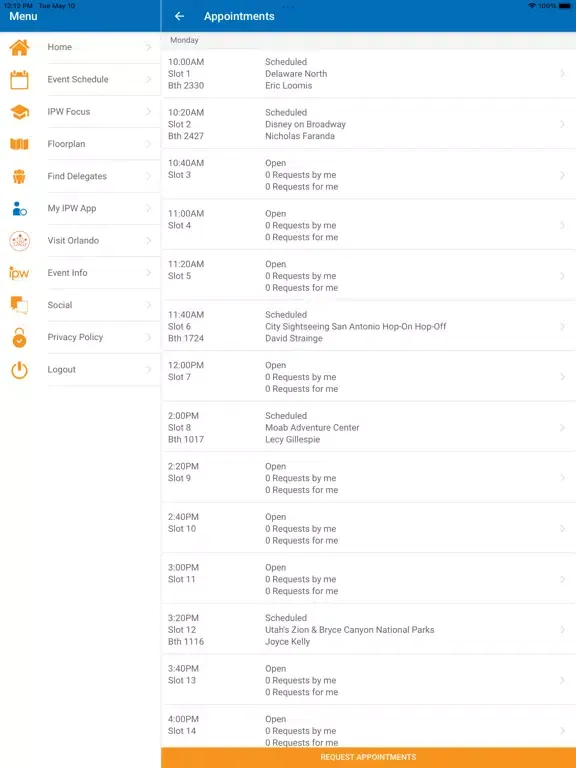Tap the chevron beside Event Schedule
The height and width of the screenshot is (768, 576).
[x=148, y=79]
